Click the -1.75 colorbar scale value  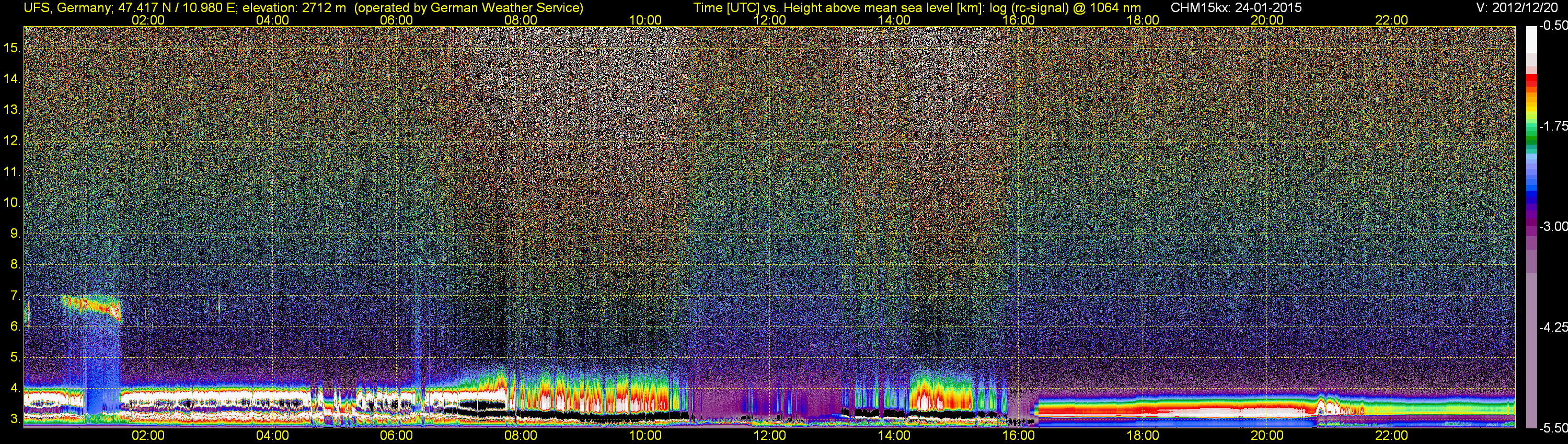(x=1553, y=126)
